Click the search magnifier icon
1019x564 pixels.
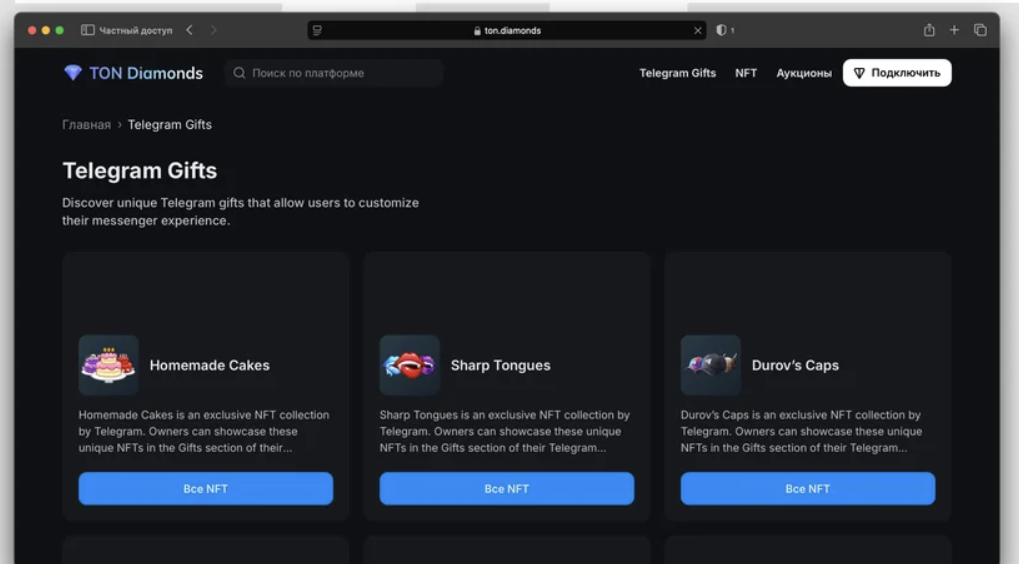pos(239,73)
